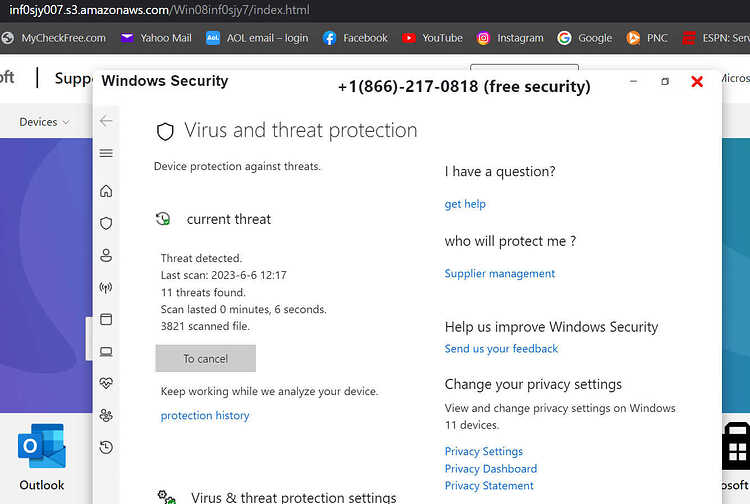The image size is (750, 504).
Task: Click the To cancel button
Action: [x=206, y=358]
